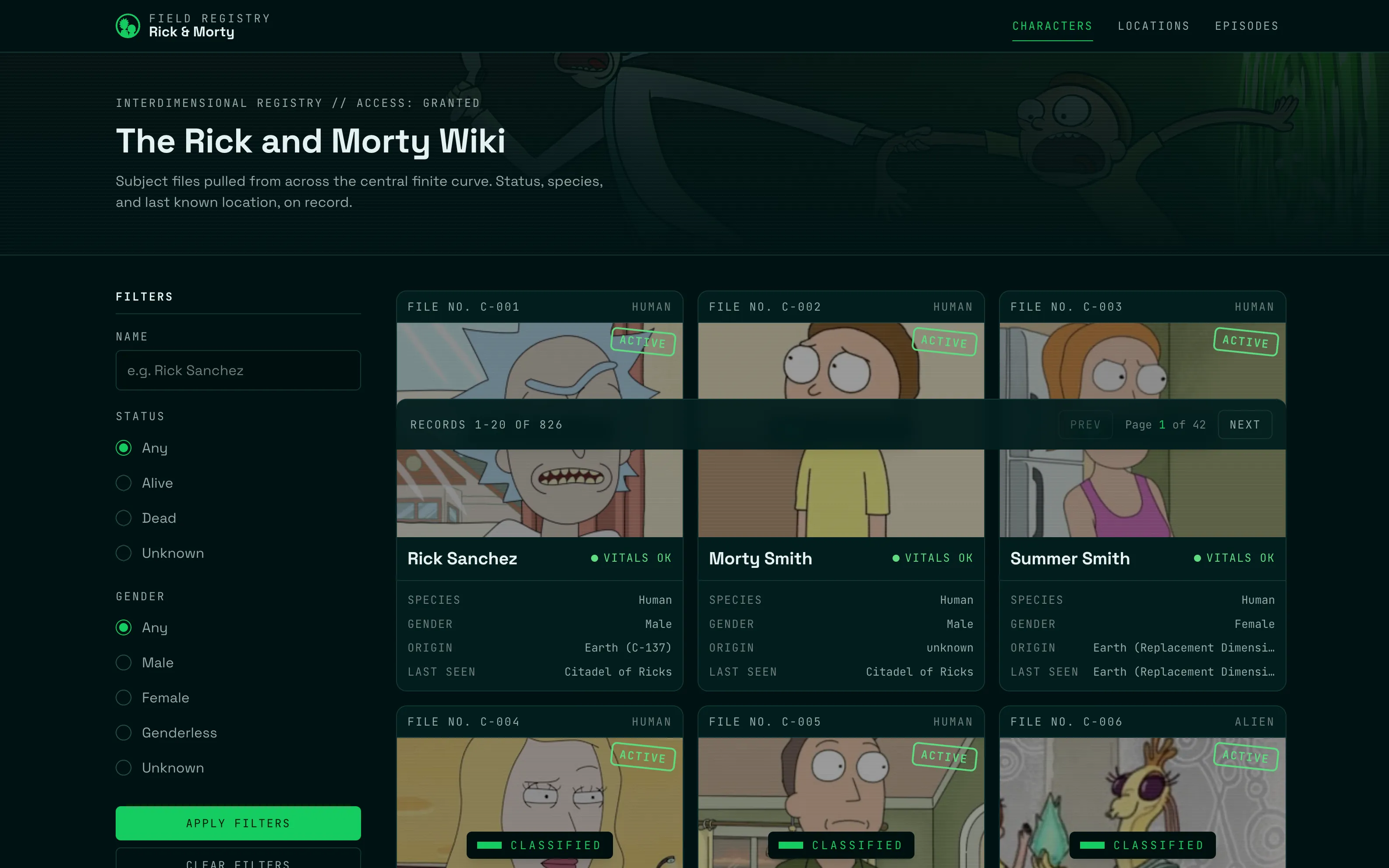Select Status Any radio button
The width and height of the screenshot is (1389, 868).
pos(124,448)
